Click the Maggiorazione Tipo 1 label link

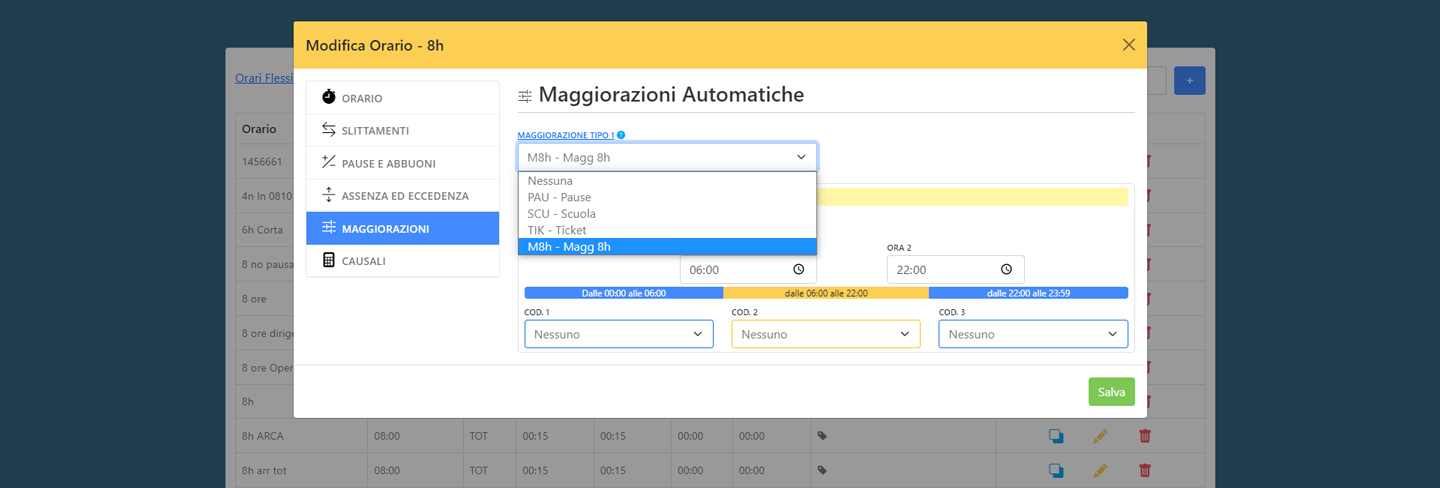pos(566,135)
